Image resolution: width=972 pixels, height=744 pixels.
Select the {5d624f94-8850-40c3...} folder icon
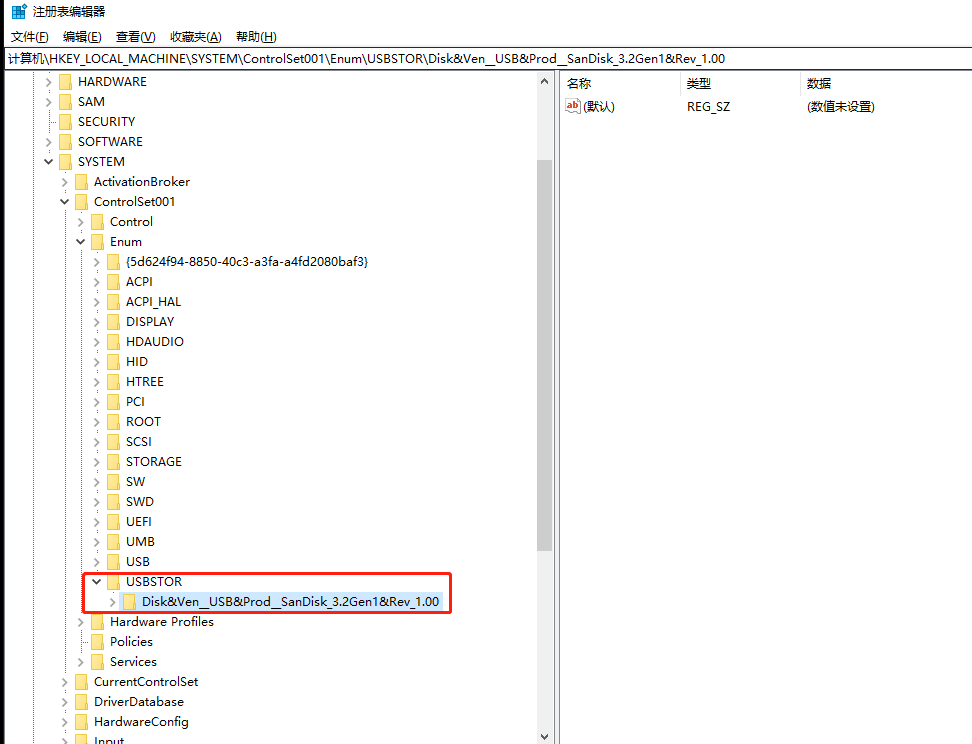pyautogui.click(x=112, y=261)
